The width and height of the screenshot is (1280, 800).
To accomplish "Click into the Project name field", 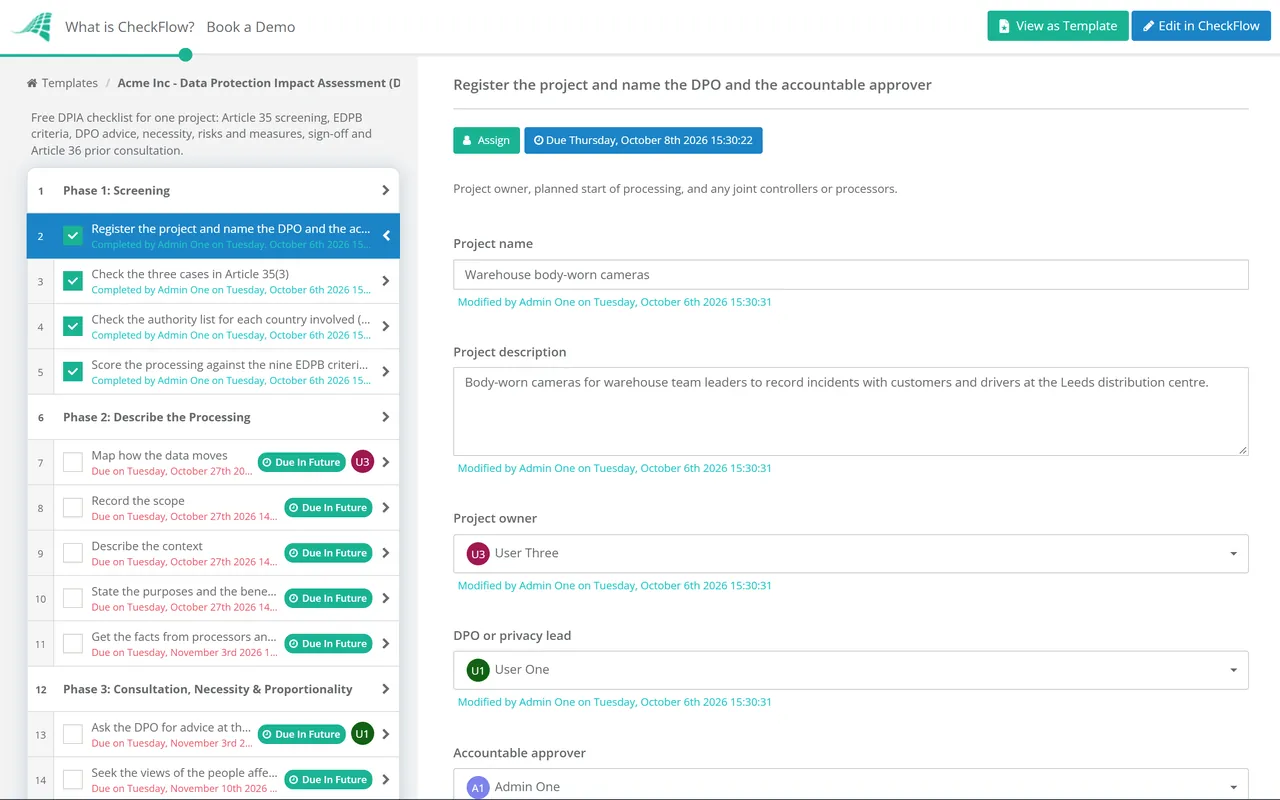I will coord(851,275).
